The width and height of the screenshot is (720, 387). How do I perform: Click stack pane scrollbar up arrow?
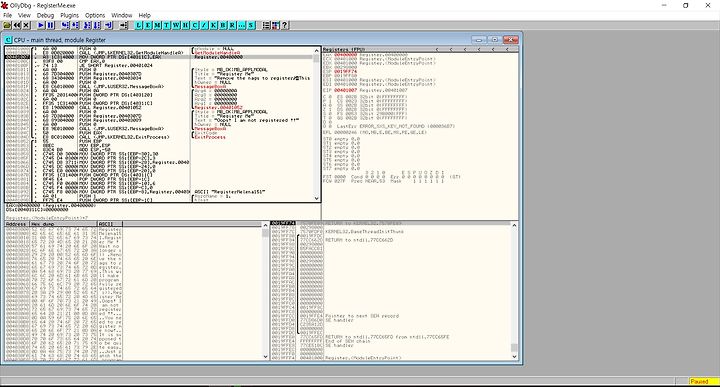coord(514,225)
